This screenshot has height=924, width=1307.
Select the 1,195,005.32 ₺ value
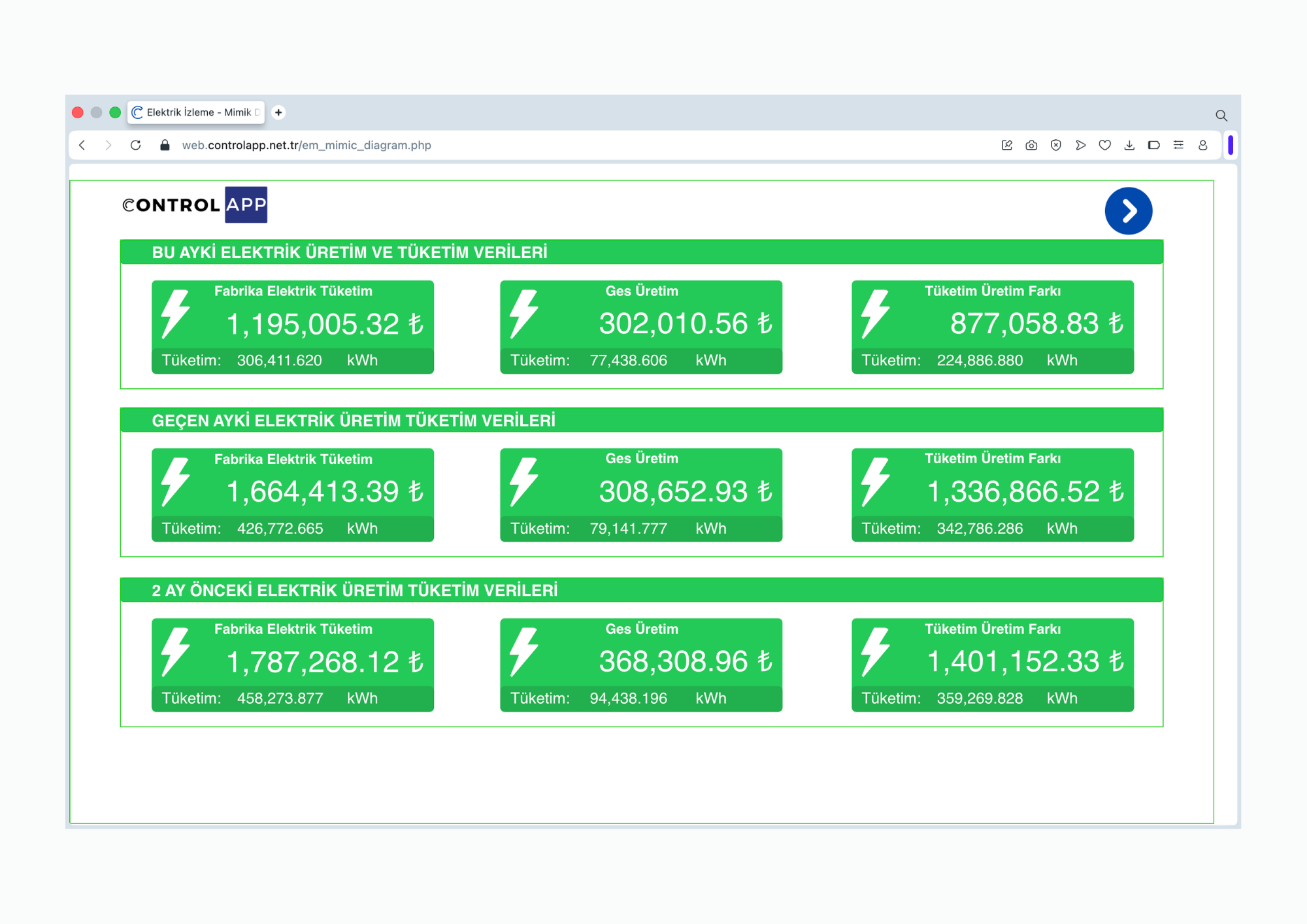[325, 324]
